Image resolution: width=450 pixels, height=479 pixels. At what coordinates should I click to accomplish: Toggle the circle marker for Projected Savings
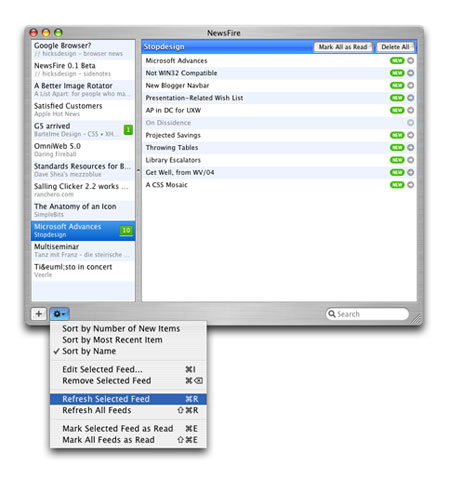point(411,135)
